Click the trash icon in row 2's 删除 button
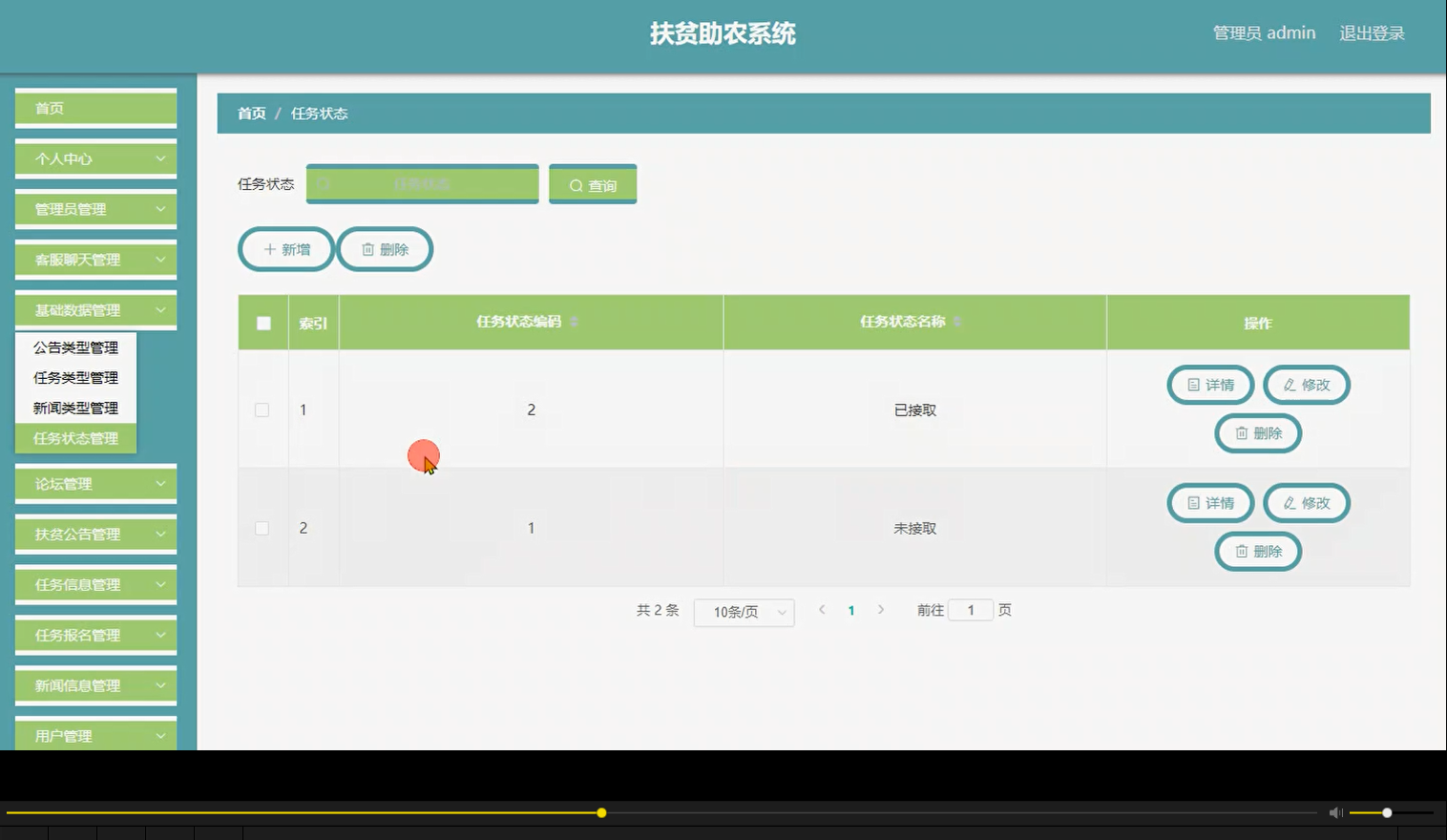Viewport: 1447px width, 840px height. 1241,552
